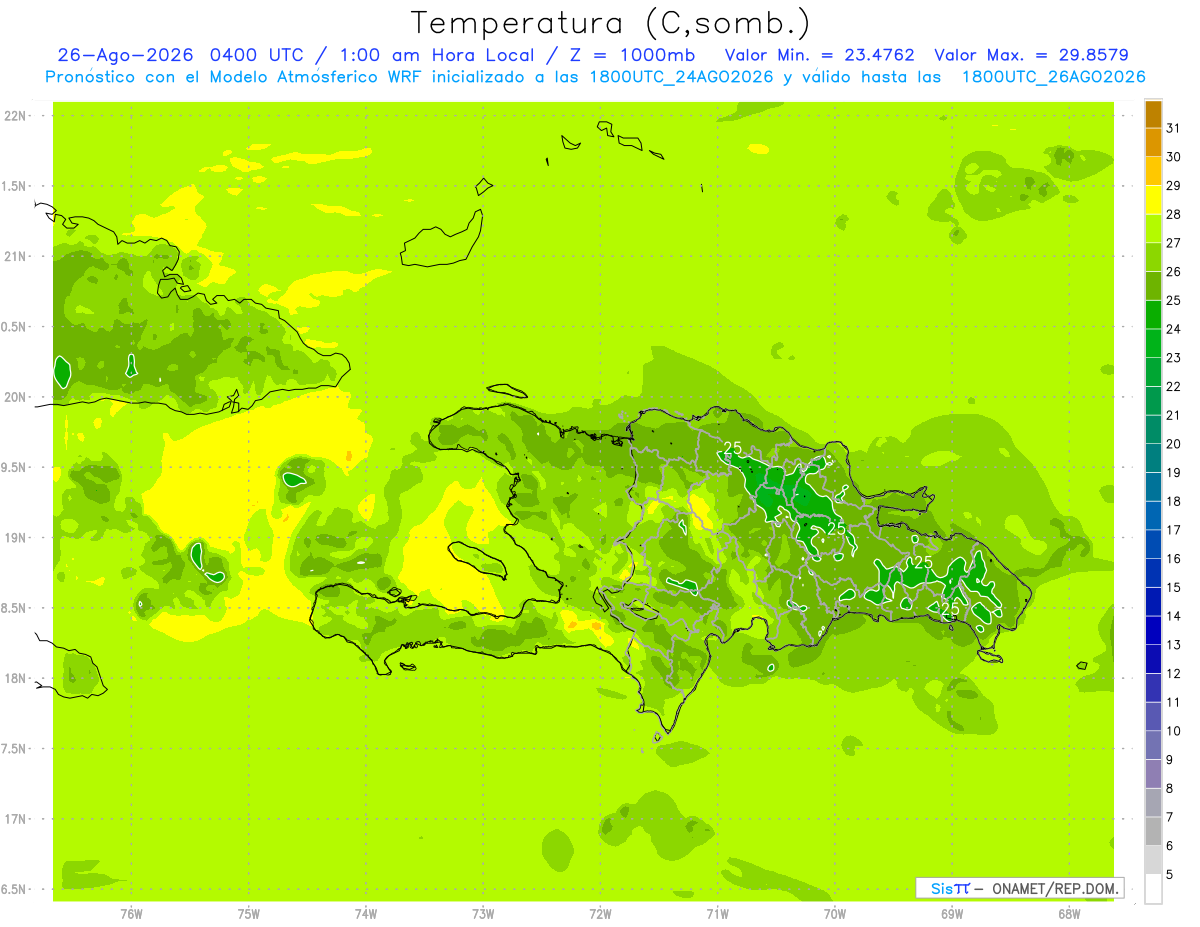Click the '20N' latitude label
The width and height of the screenshot is (1200, 927).
point(16,397)
